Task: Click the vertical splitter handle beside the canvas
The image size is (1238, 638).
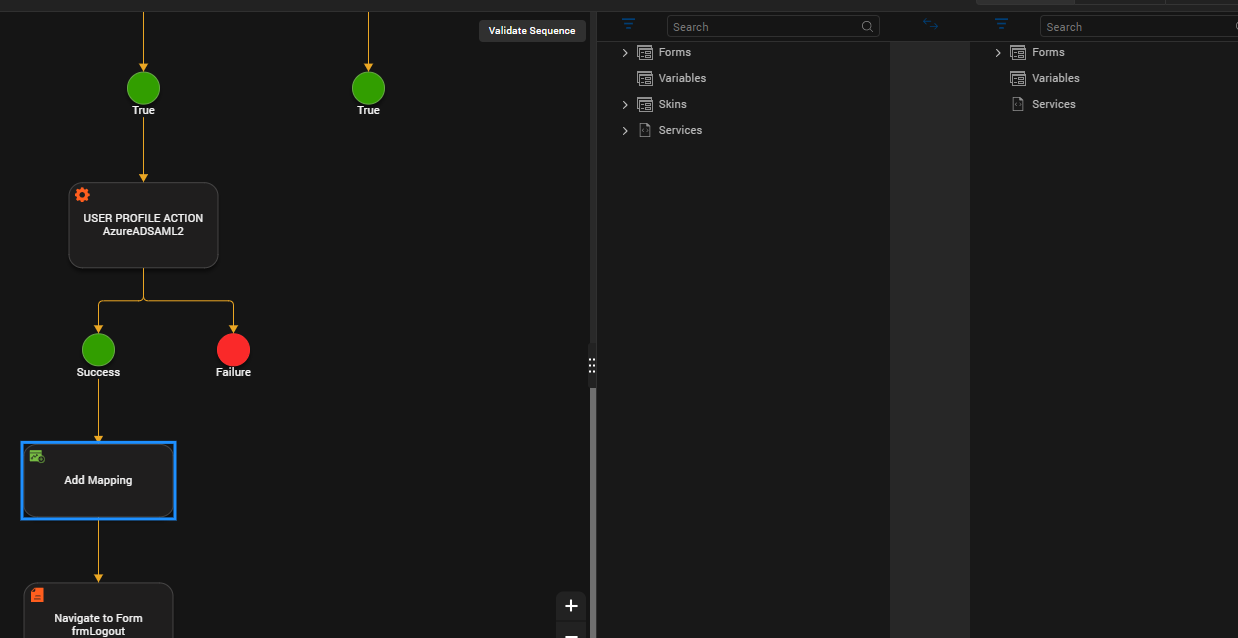Action: (592, 366)
